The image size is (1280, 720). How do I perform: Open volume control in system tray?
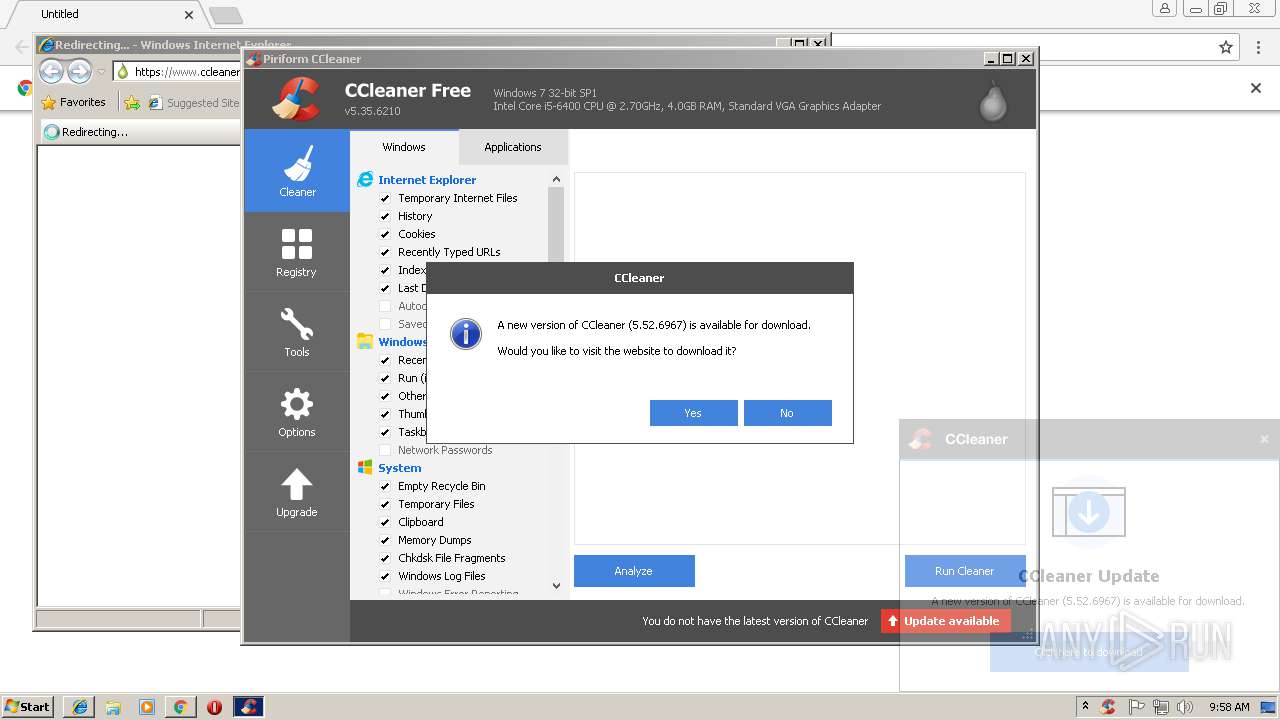1185,707
